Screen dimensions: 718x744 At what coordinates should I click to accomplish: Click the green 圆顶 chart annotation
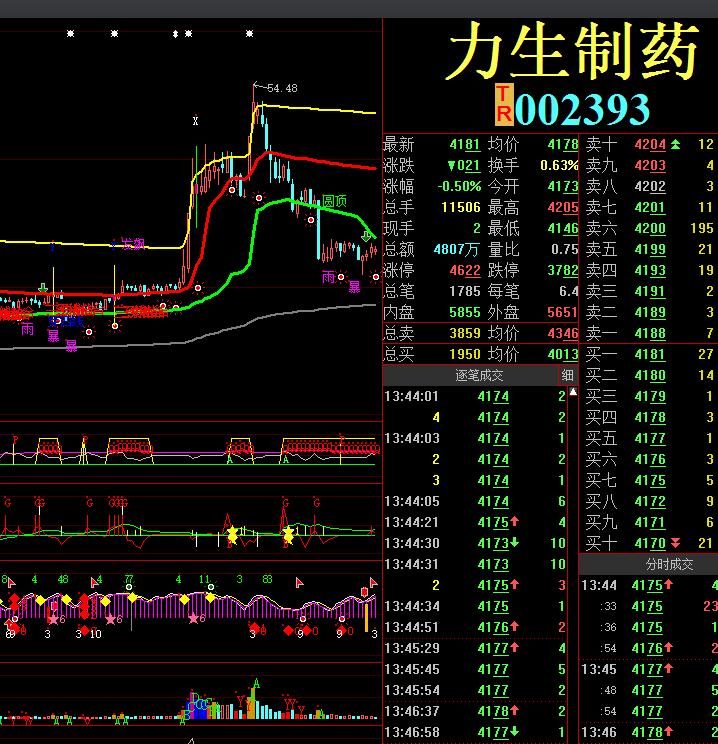point(335,201)
